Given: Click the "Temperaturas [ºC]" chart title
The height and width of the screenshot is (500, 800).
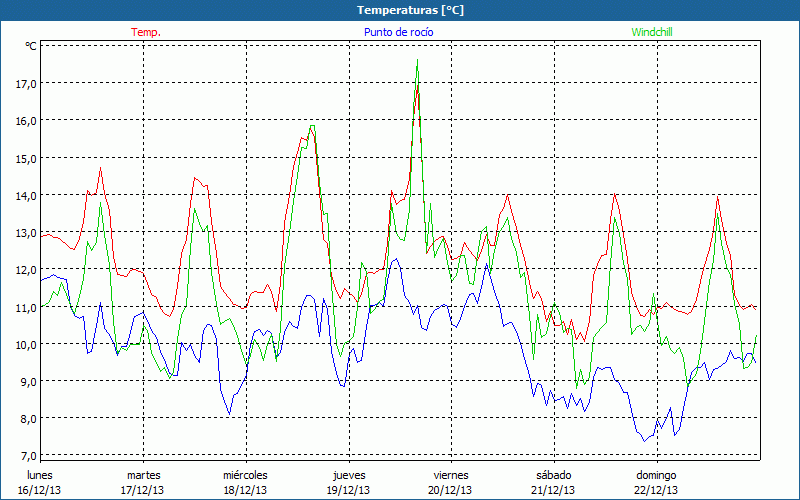Looking at the screenshot, I should (x=410, y=10).
